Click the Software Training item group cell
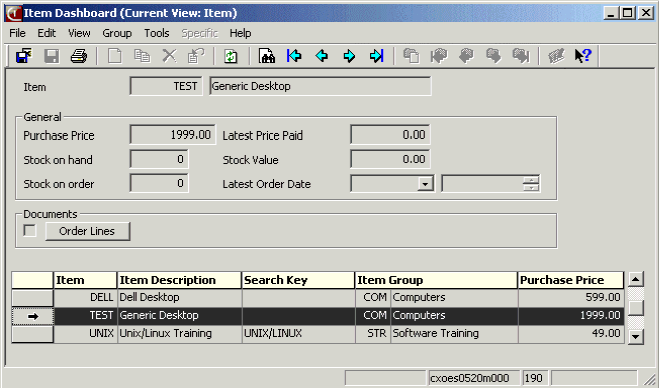 point(454,333)
